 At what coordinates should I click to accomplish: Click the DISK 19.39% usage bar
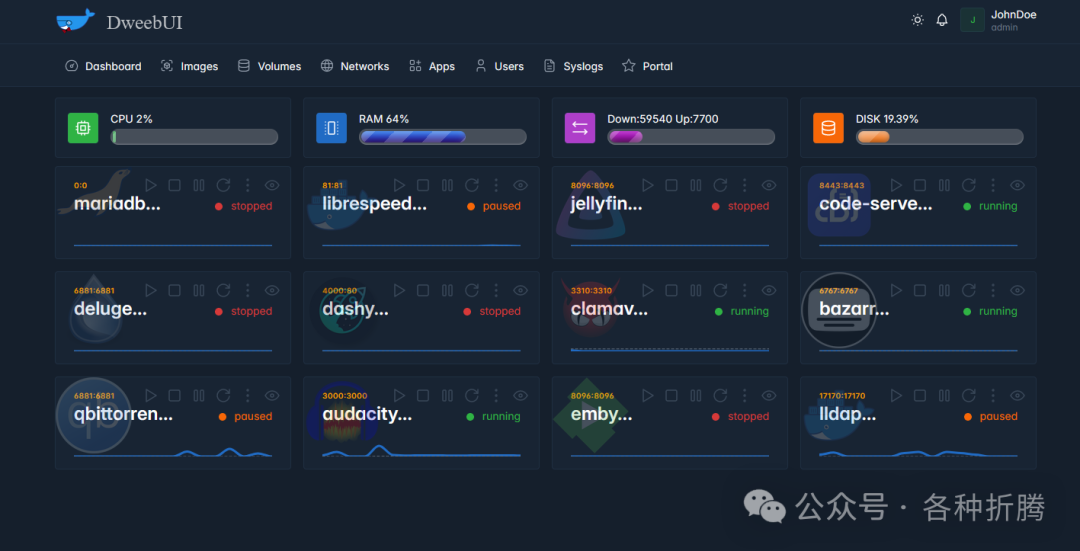939,136
